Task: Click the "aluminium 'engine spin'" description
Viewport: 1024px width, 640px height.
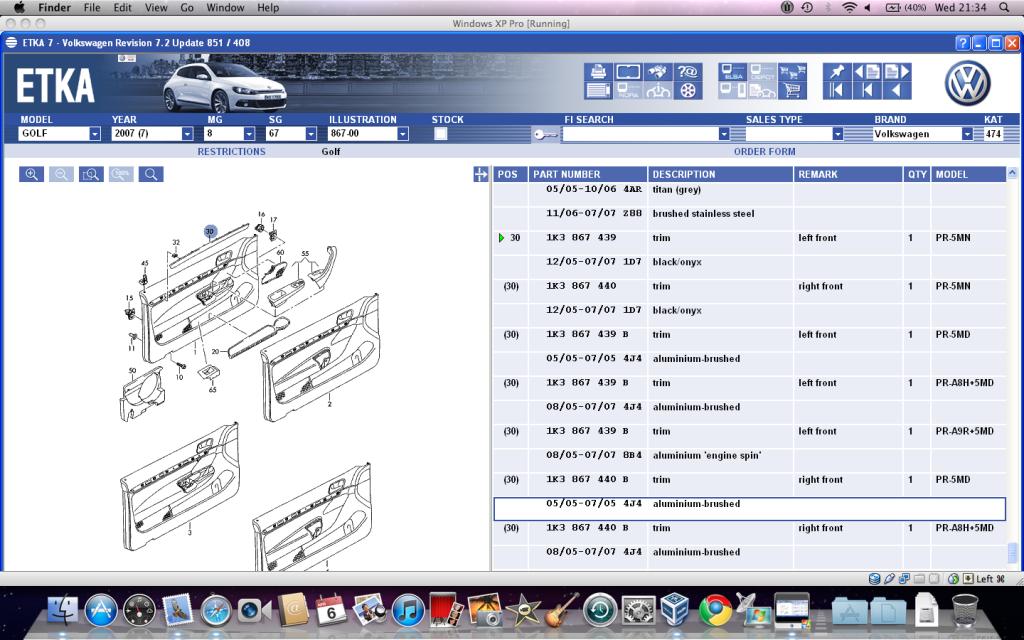Action: pos(707,455)
